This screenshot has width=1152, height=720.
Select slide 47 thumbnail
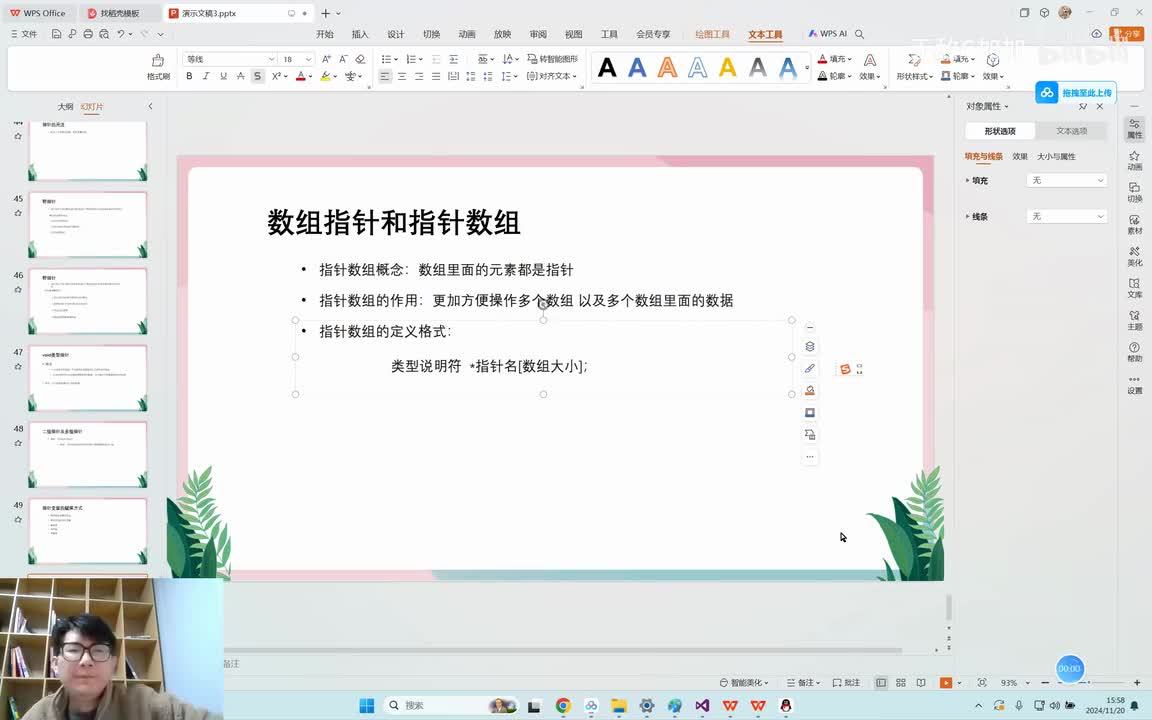(x=87, y=378)
